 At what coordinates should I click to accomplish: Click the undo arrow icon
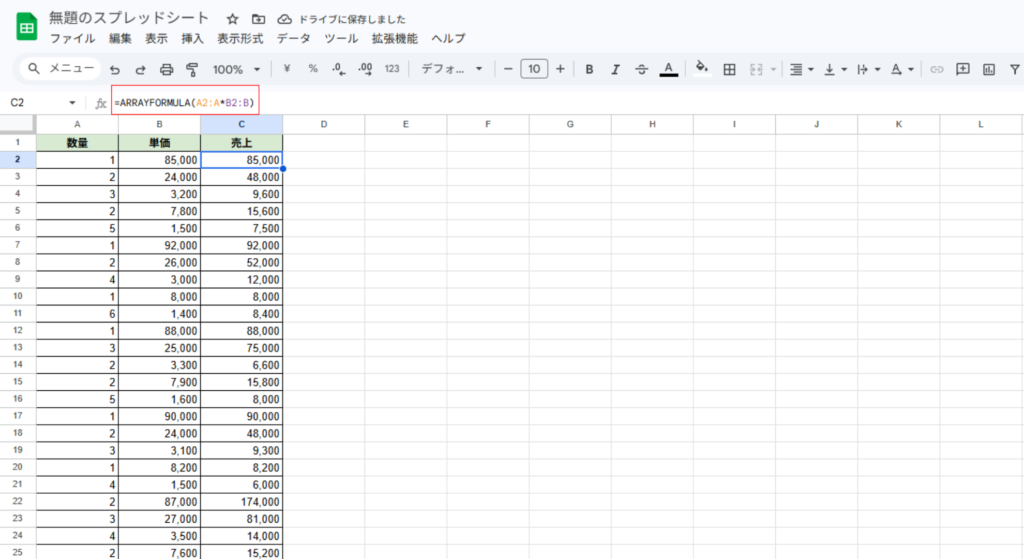tap(115, 70)
